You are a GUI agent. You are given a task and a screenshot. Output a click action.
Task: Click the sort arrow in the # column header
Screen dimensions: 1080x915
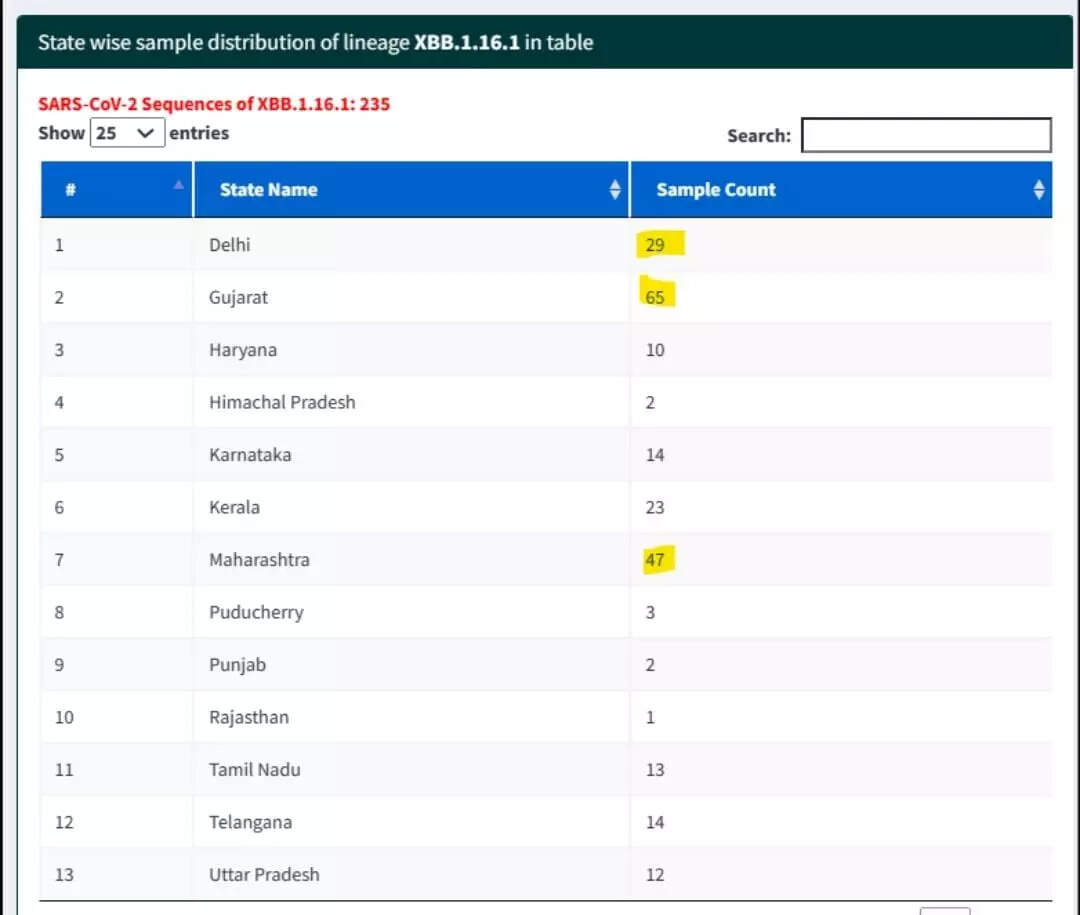click(x=178, y=185)
